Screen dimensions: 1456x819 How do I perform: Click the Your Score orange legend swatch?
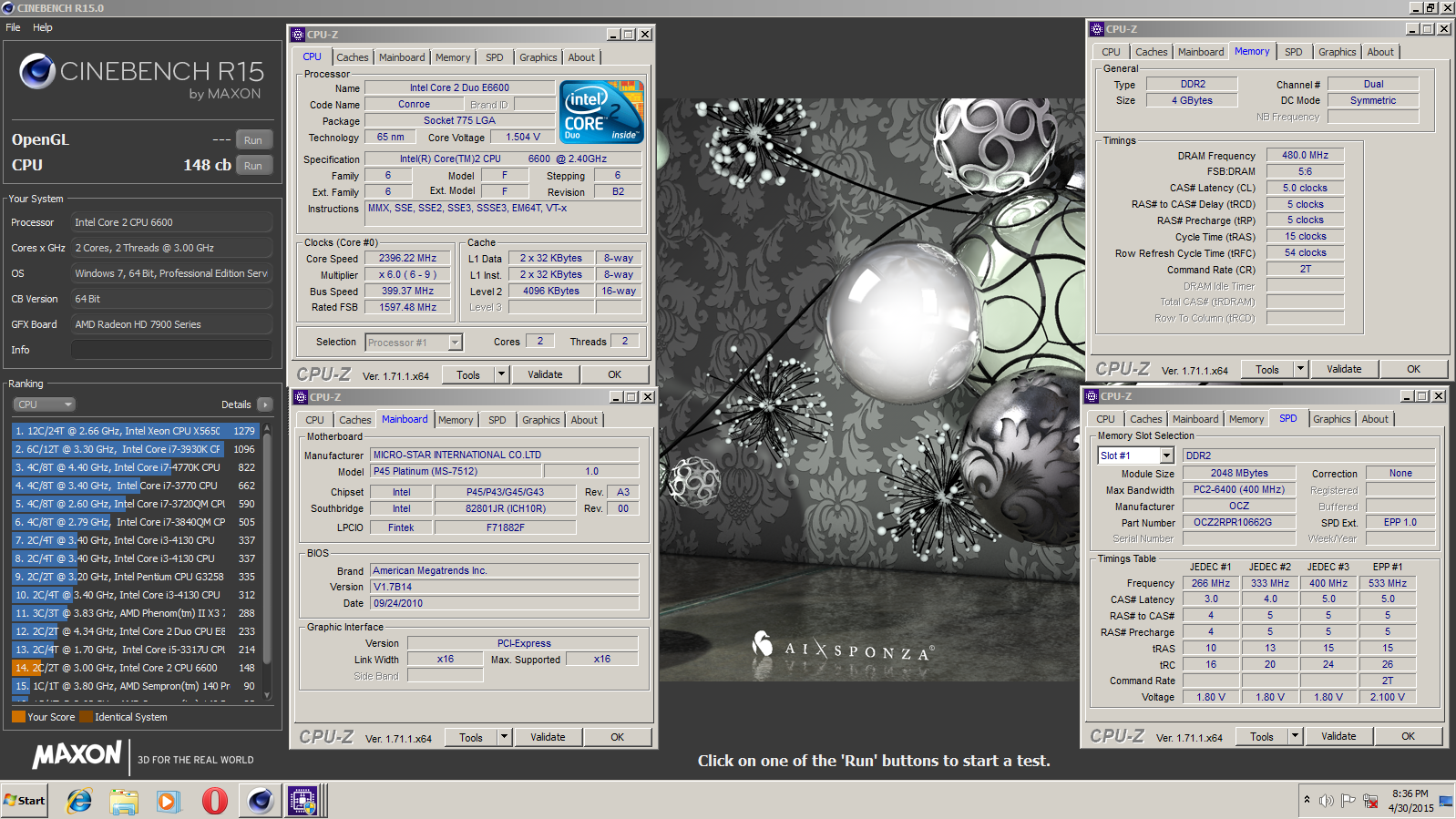(x=18, y=717)
